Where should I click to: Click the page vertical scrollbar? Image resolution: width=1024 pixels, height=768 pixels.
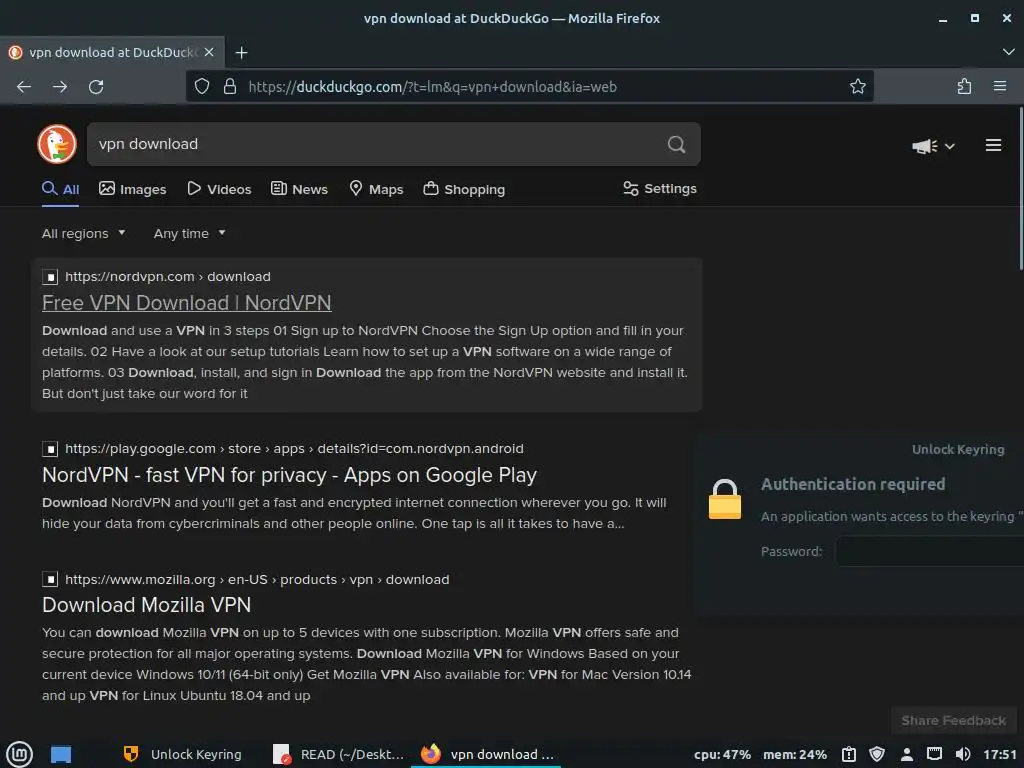pyautogui.click(x=1021, y=189)
